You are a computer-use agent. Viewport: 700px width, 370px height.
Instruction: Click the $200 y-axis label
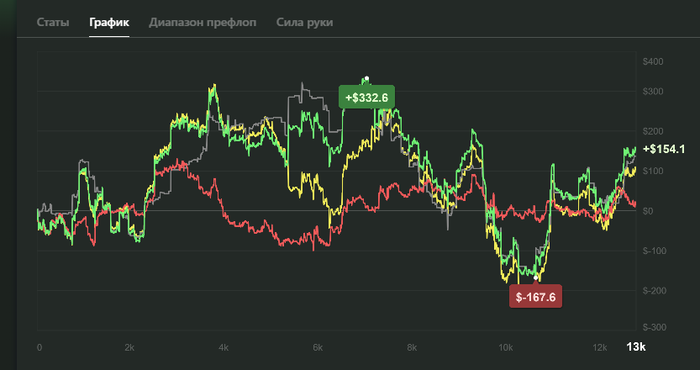click(653, 131)
